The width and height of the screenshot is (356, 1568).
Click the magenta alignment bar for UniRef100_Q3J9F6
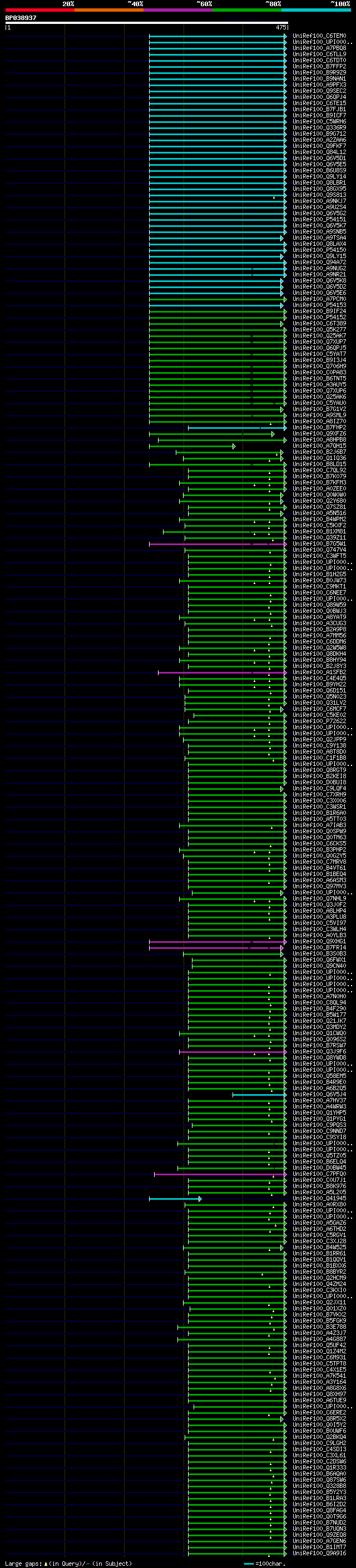pos(233,1052)
